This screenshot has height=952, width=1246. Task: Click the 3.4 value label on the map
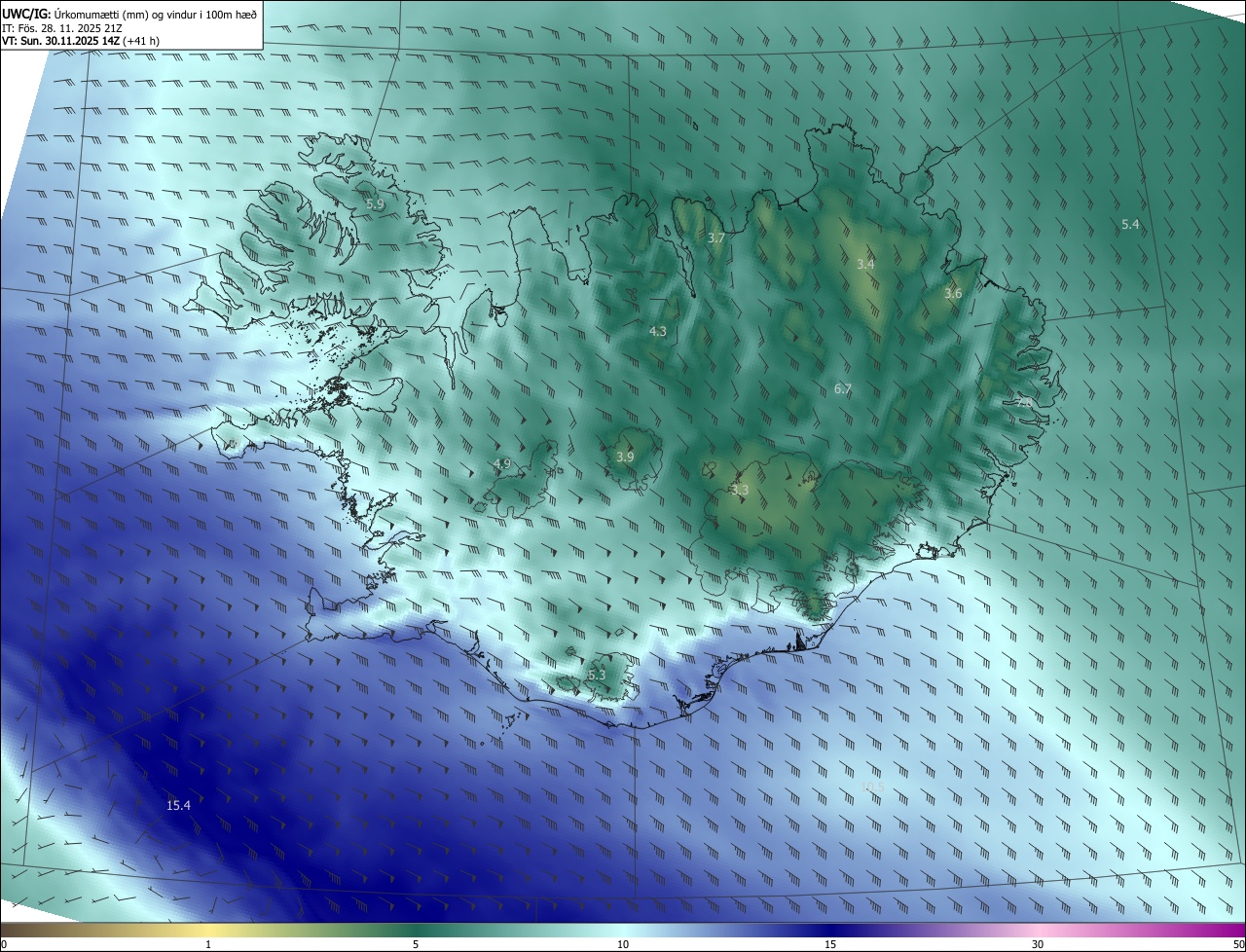(865, 264)
